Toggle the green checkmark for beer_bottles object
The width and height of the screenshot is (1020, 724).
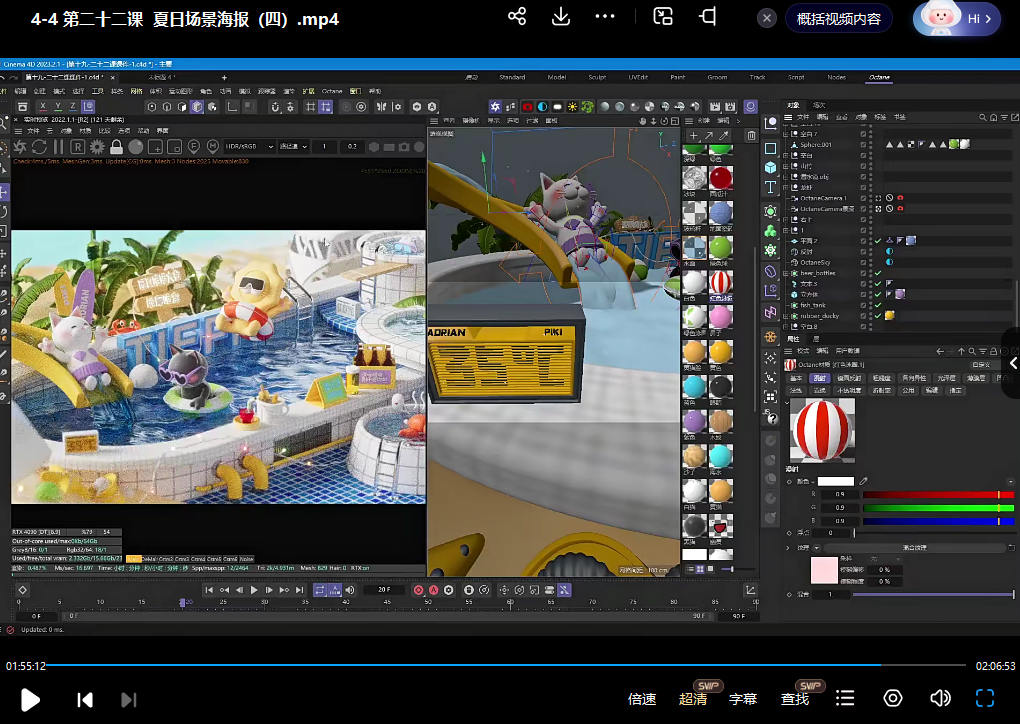point(878,273)
